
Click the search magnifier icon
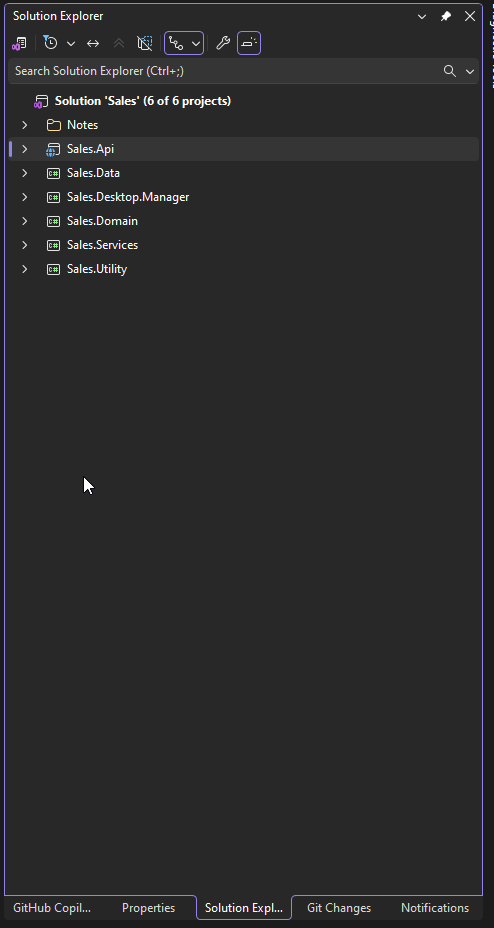tap(450, 71)
